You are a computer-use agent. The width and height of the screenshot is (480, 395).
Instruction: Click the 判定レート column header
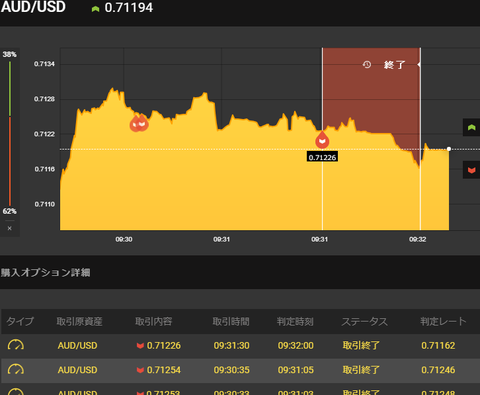coord(443,321)
